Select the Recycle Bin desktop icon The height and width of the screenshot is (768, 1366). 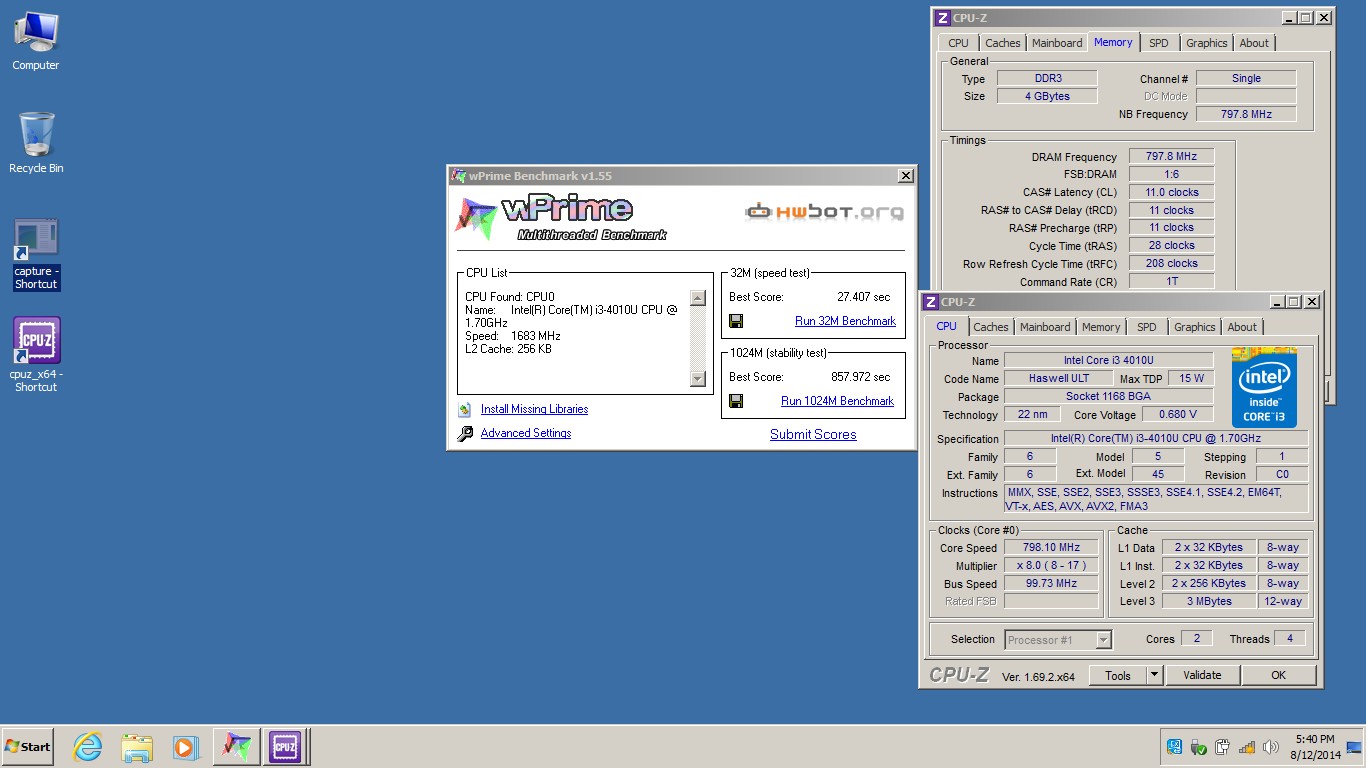point(36,143)
